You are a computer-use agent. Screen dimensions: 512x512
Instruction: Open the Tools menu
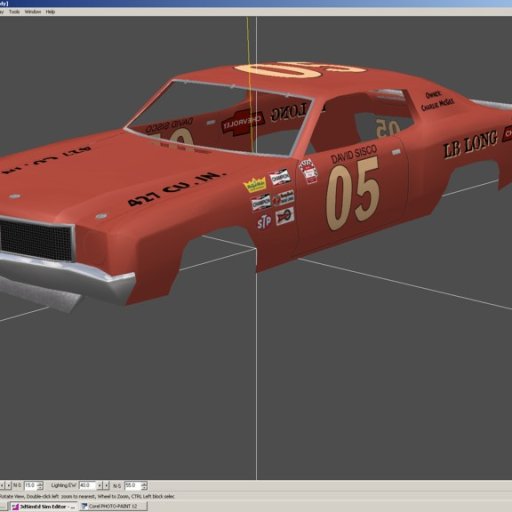pos(14,12)
